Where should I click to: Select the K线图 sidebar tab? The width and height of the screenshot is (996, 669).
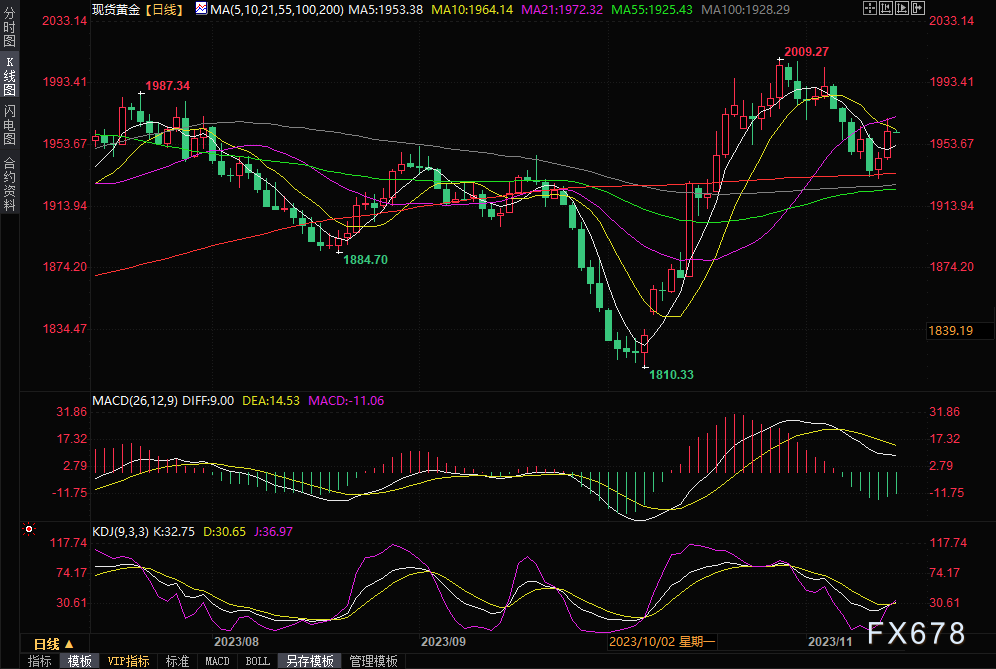click(10, 75)
